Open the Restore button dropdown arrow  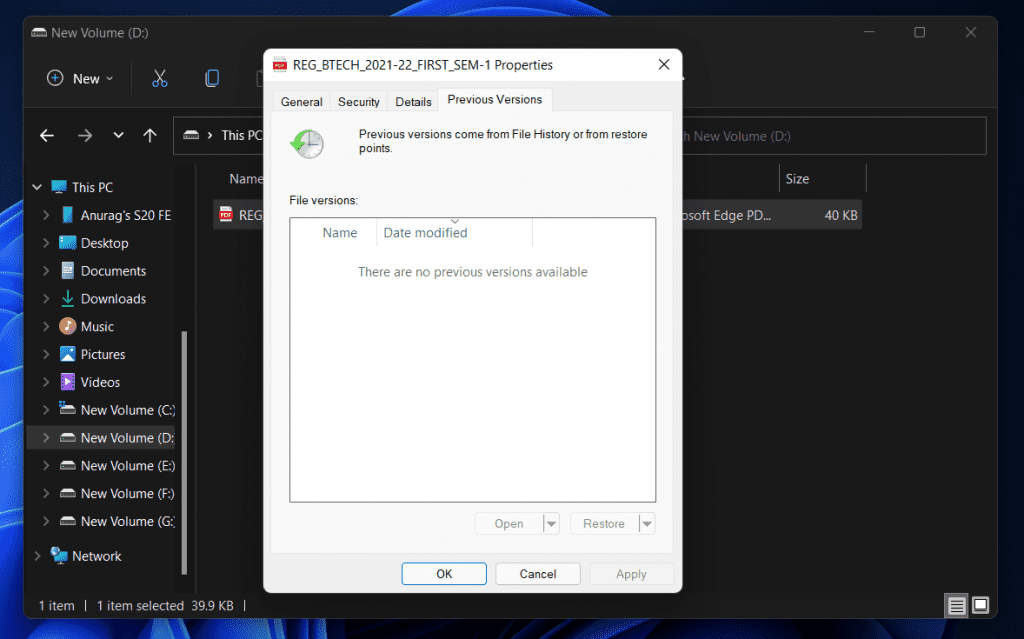[647, 523]
